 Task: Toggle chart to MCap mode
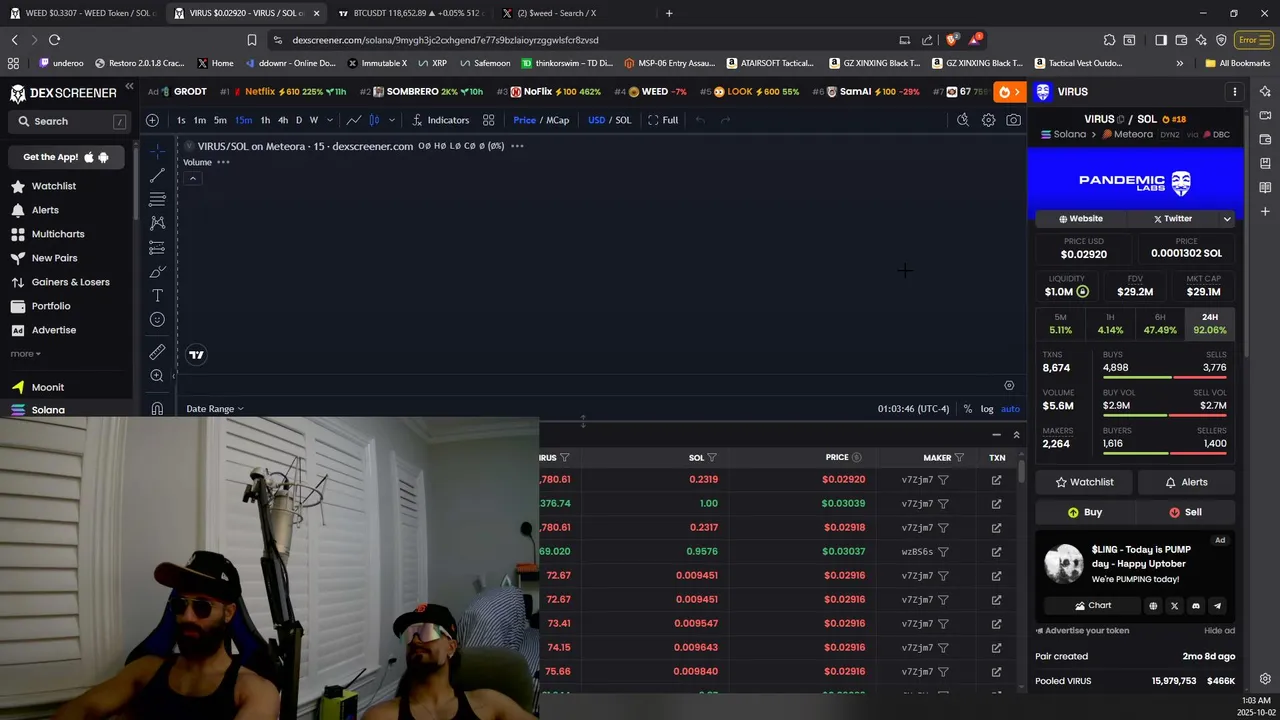pyautogui.click(x=557, y=120)
